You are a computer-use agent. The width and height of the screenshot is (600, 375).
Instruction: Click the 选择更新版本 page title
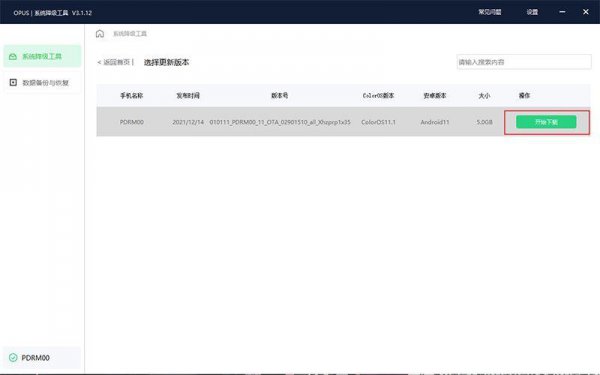tap(166, 62)
